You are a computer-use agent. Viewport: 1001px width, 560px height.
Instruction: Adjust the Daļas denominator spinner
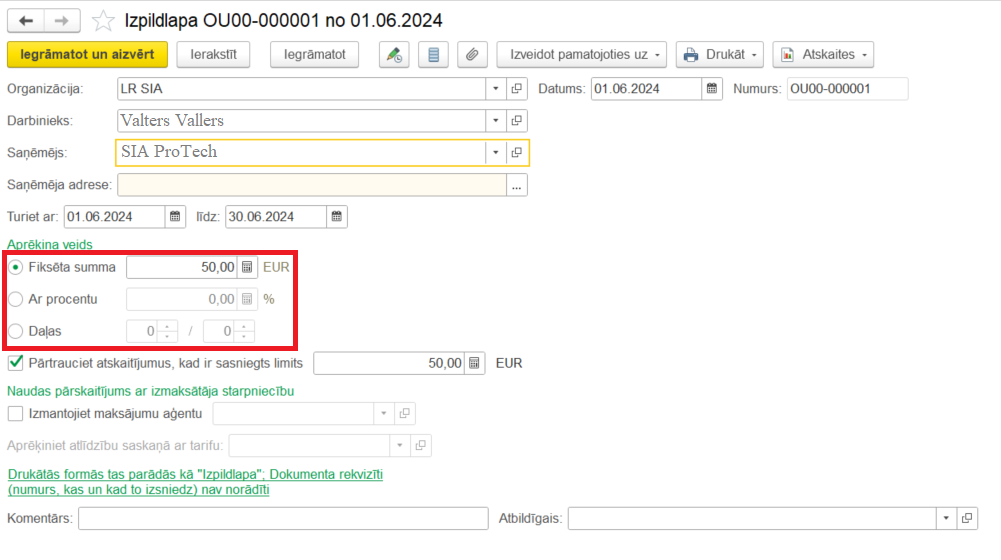pyautogui.click(x=244, y=331)
